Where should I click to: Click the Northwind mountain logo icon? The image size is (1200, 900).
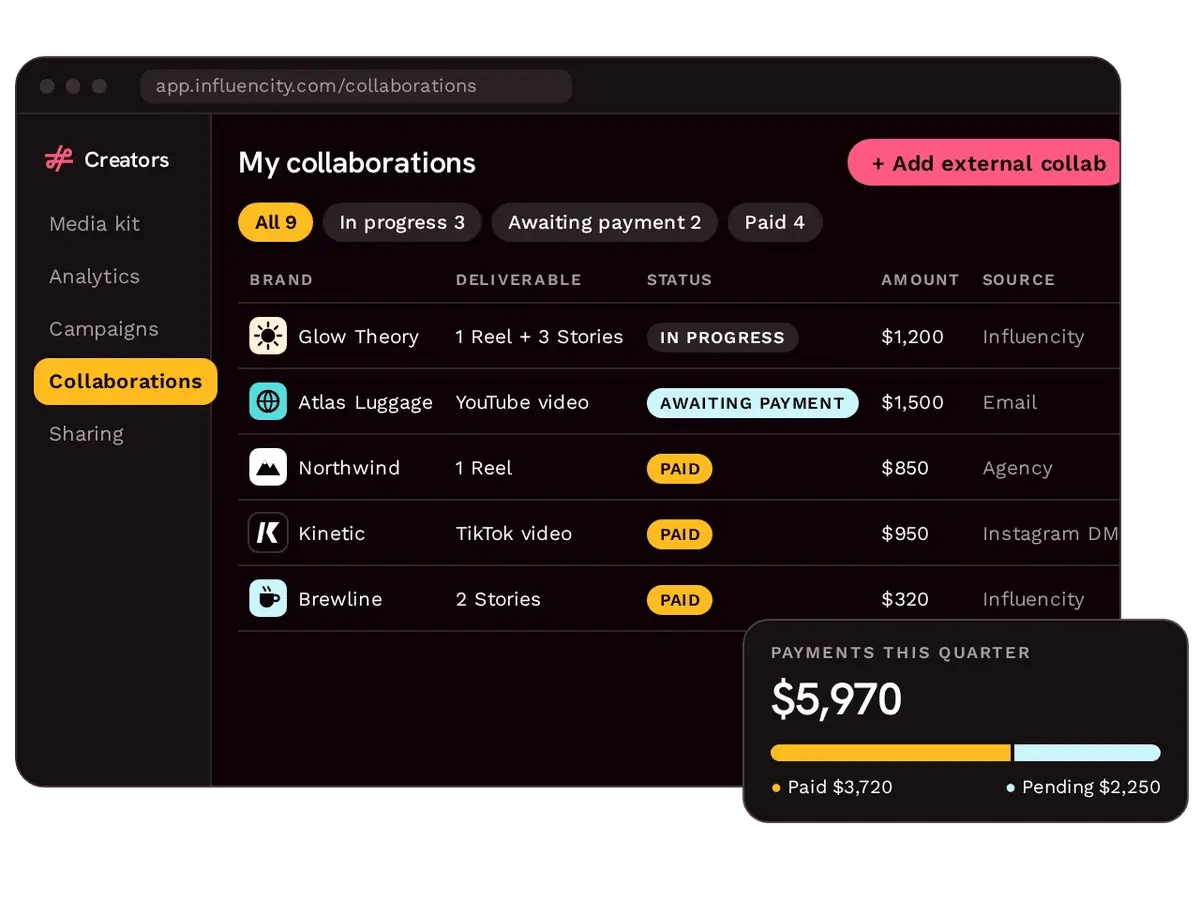click(268, 467)
